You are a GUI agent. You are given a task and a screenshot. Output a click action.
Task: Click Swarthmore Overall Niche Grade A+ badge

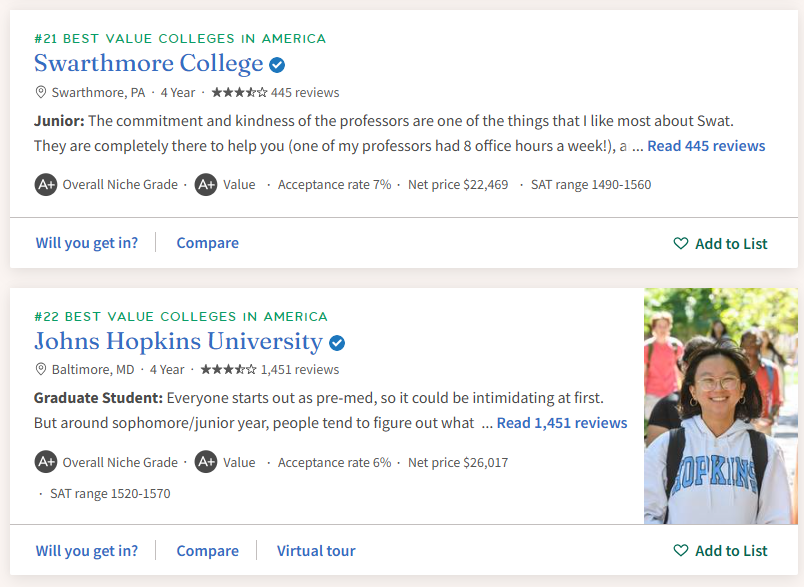pos(46,184)
